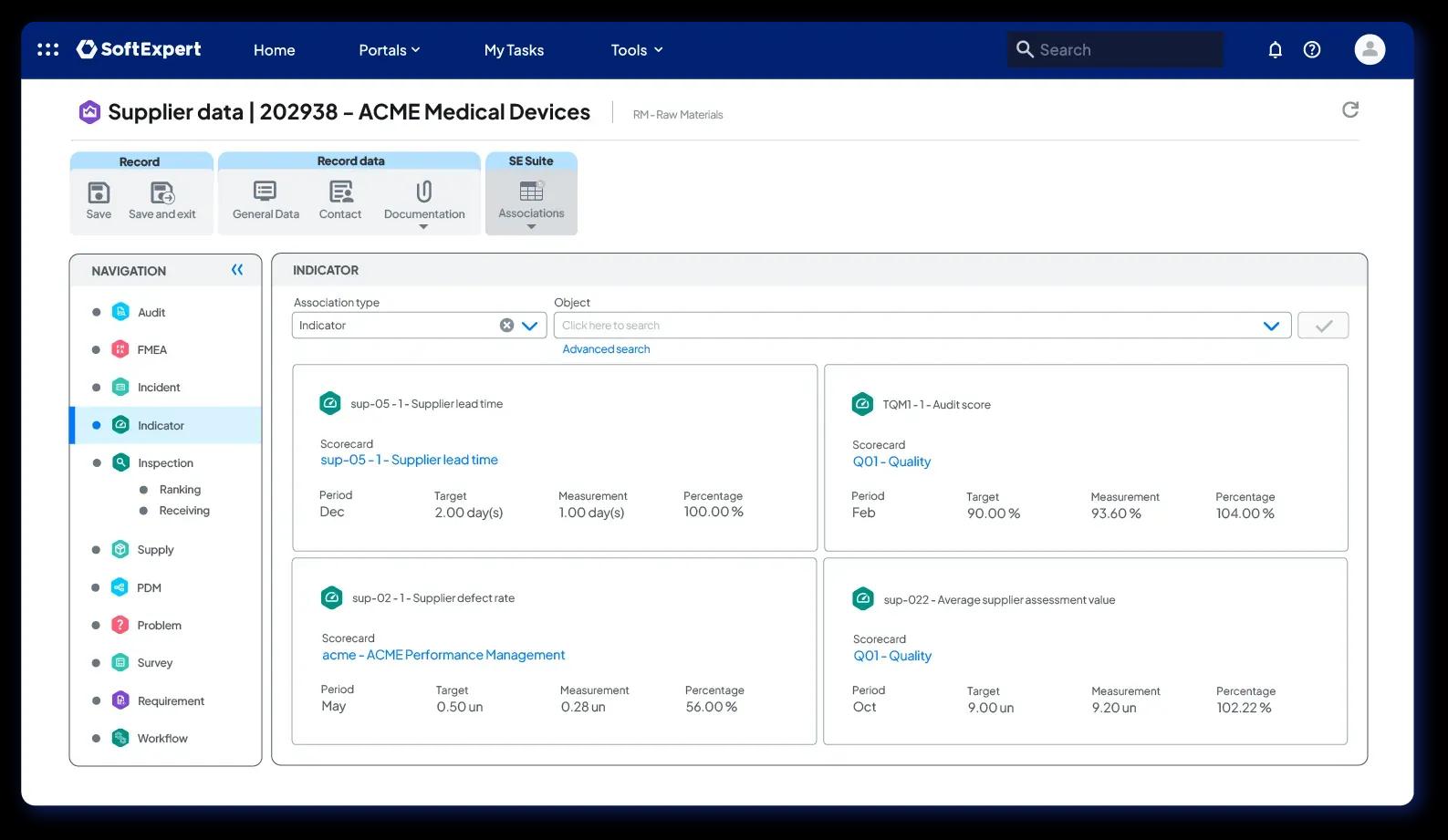The image size is (1448, 840).
Task: Collapse the Navigation panel
Action: click(237, 270)
